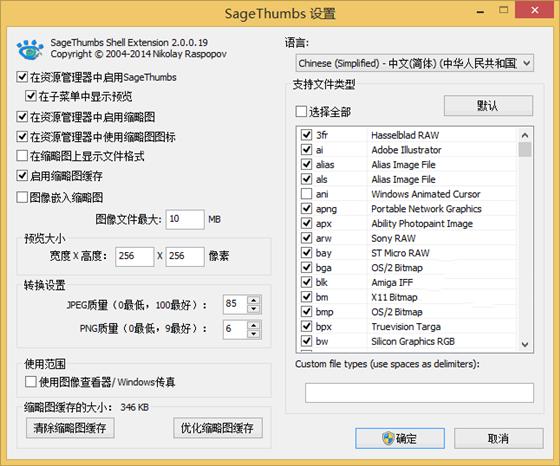Viewport: 560px width, 466px height.
Task: Select the Sony RAW row
Action: pos(407,238)
